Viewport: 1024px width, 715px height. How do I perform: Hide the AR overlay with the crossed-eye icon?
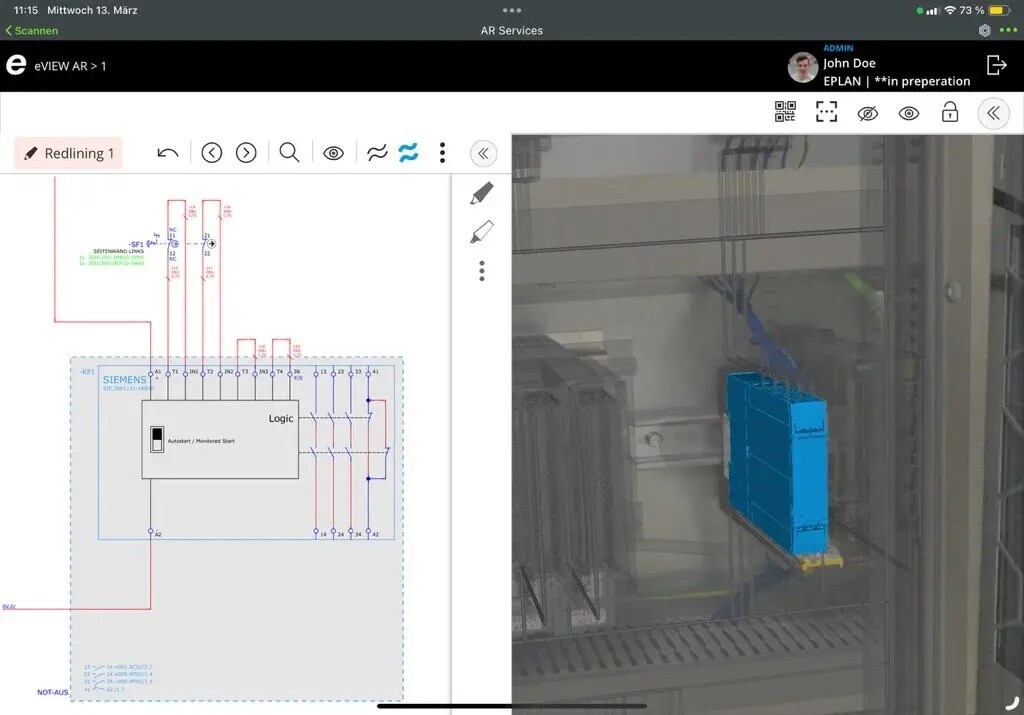pos(867,113)
